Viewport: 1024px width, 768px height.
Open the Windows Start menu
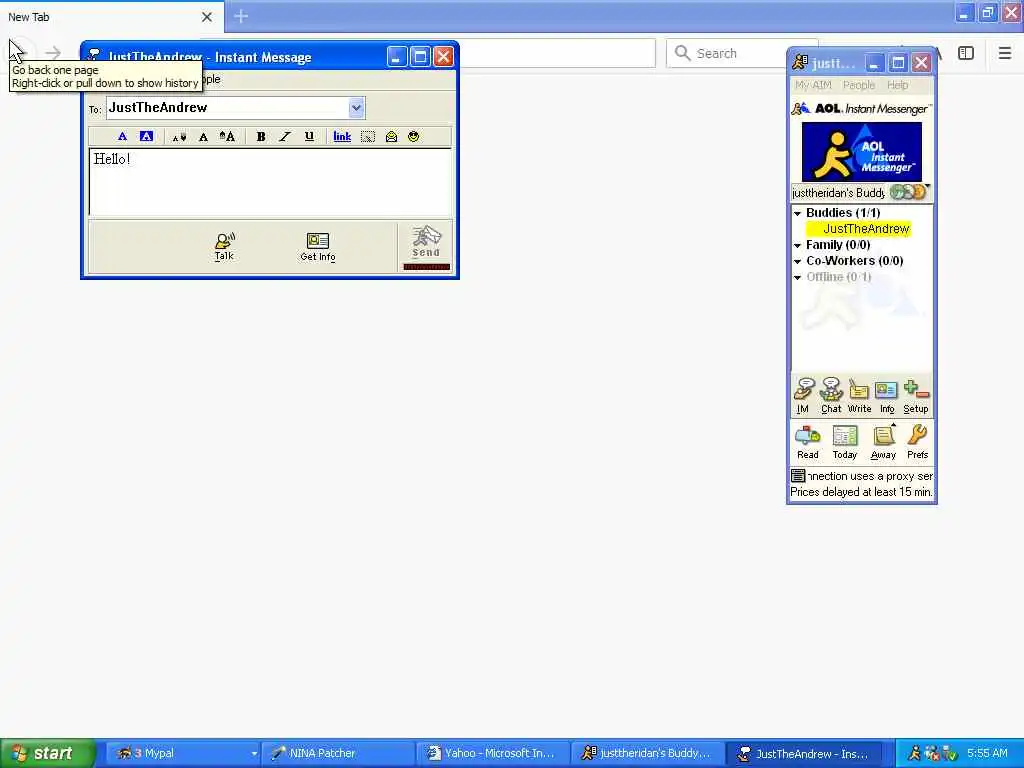[x=48, y=753]
